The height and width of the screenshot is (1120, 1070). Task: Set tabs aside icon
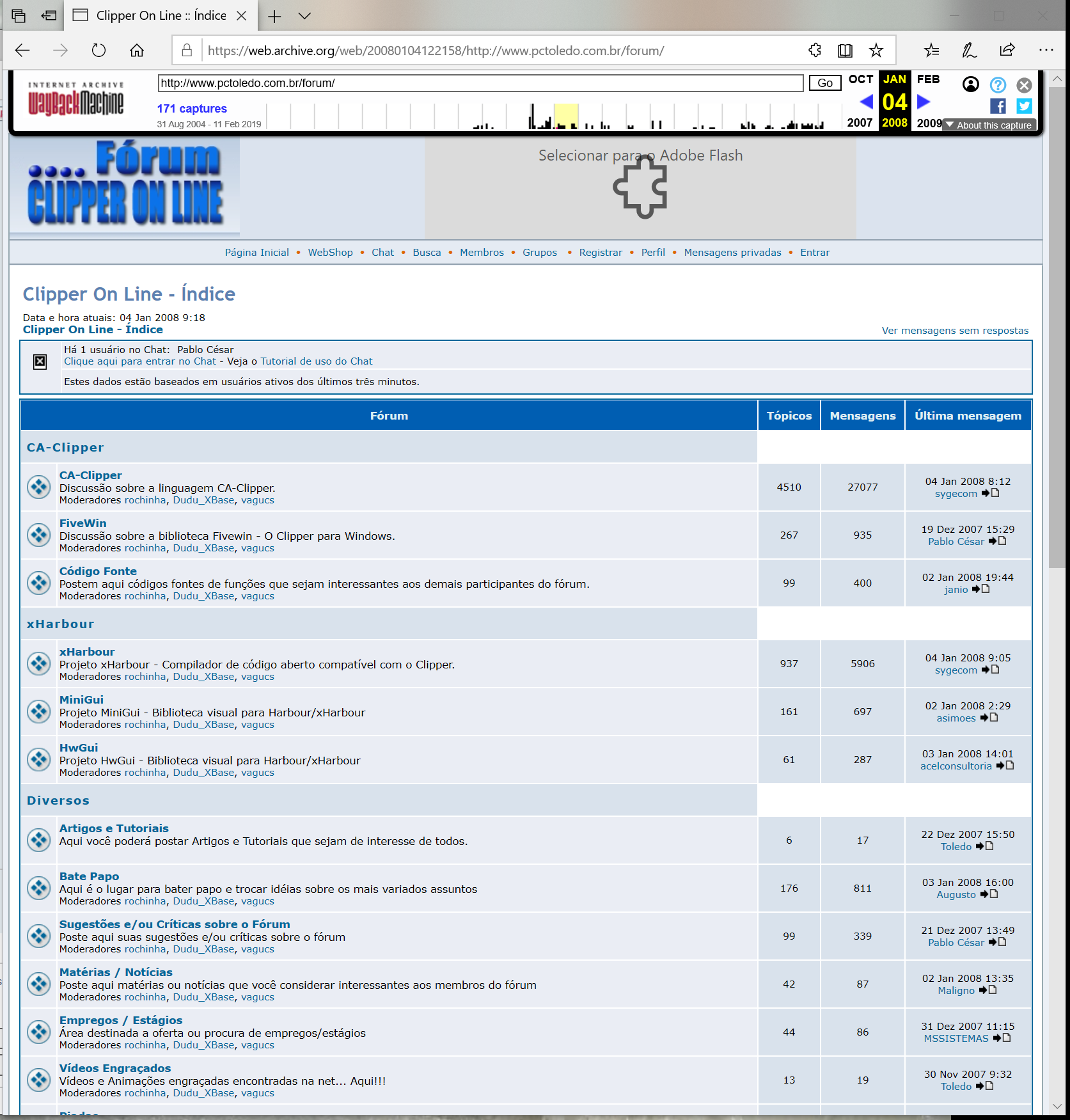tap(49, 16)
